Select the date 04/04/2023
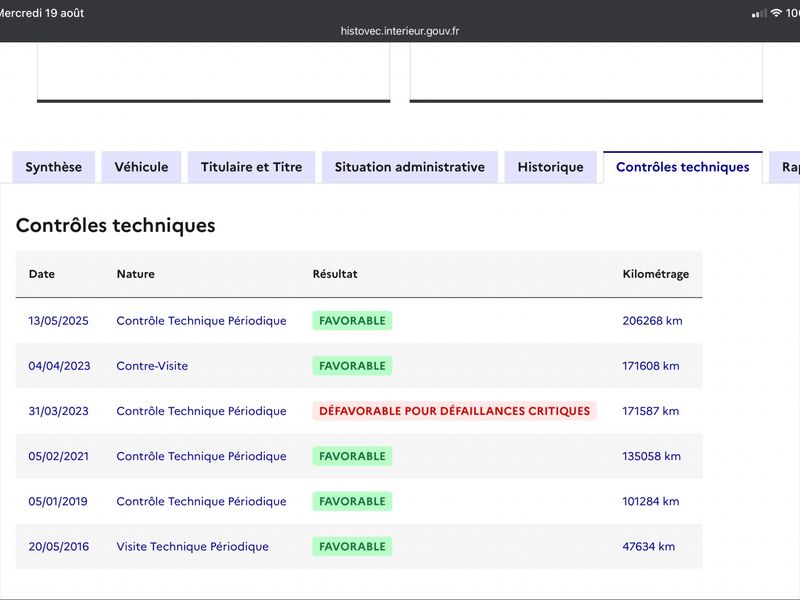Viewport: 800px width, 600px height. (x=59, y=366)
